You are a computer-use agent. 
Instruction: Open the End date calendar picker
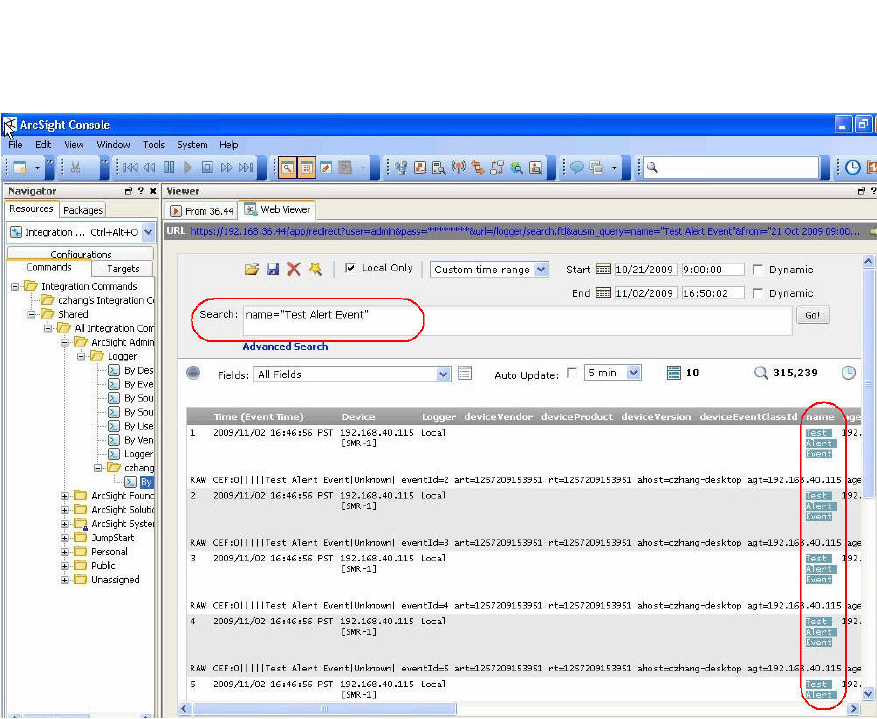603,292
